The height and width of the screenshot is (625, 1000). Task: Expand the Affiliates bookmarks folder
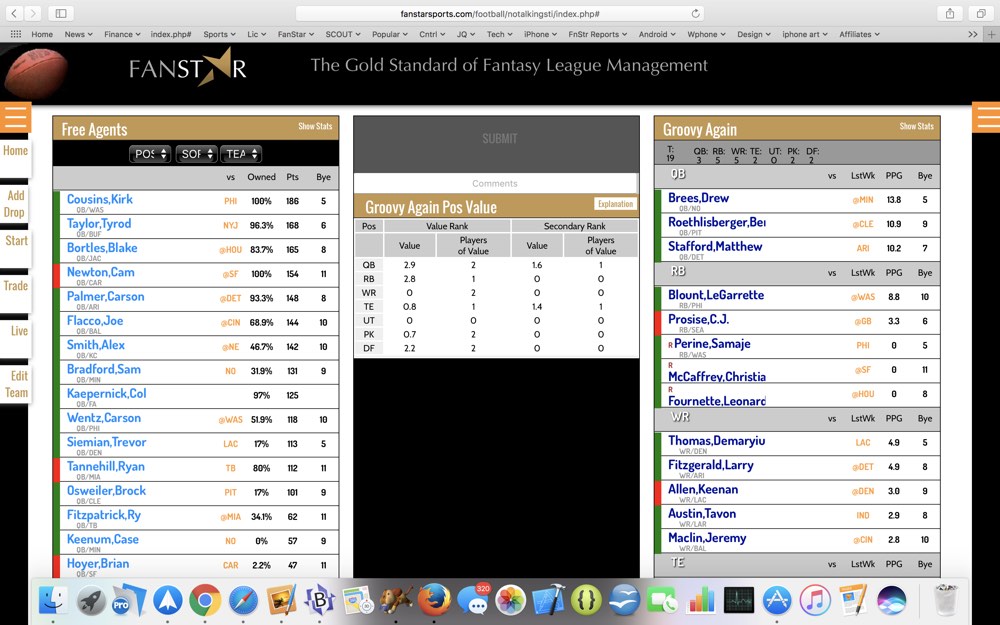(860, 34)
